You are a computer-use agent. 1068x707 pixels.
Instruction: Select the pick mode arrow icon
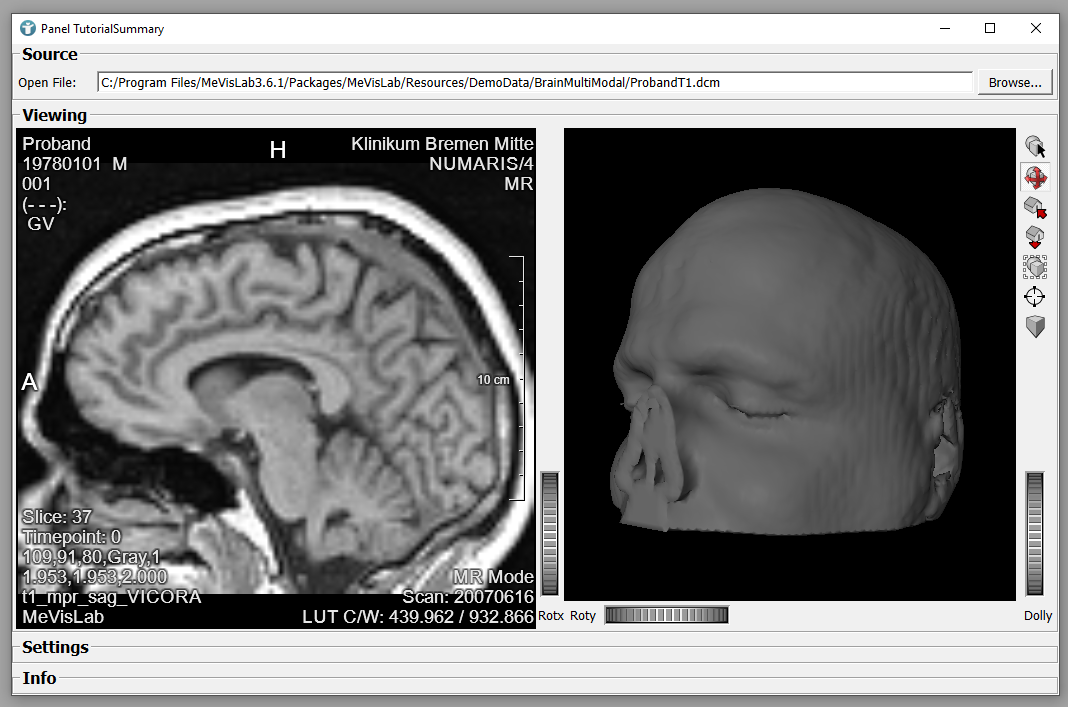tap(1035, 148)
